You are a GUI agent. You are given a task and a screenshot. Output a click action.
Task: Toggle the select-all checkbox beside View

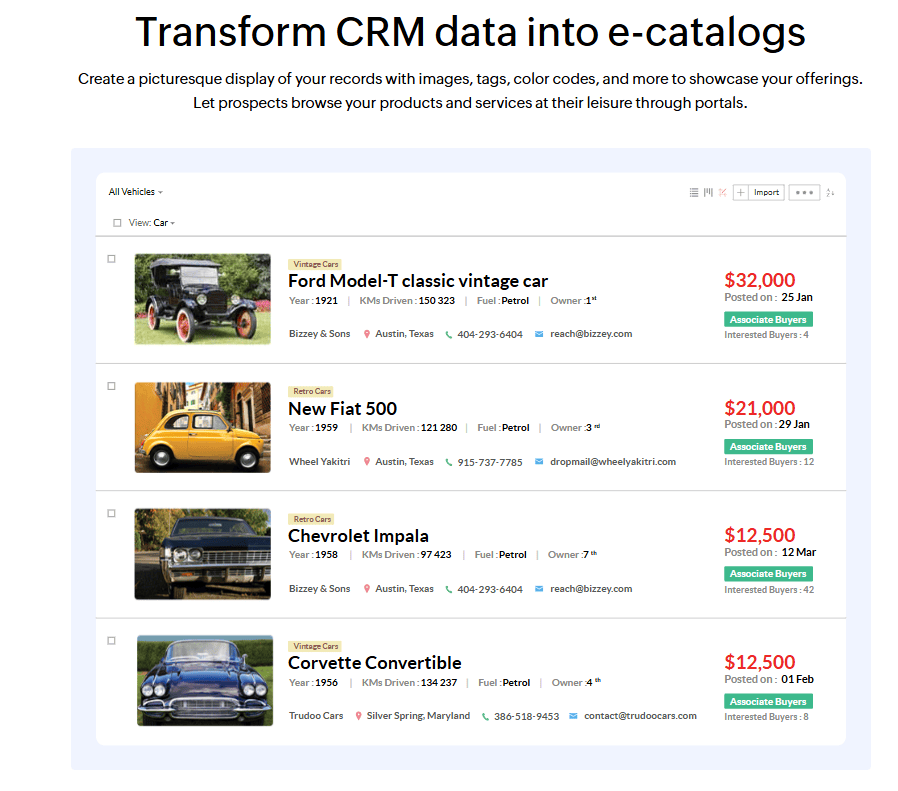(x=117, y=223)
